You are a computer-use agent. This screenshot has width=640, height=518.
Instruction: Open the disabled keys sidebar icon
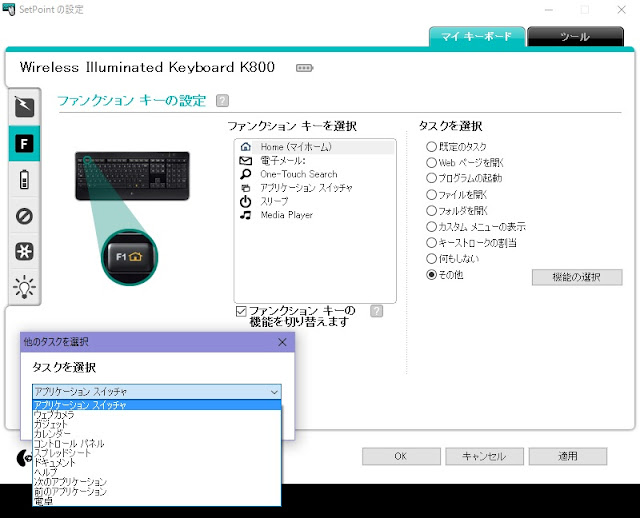[24, 216]
